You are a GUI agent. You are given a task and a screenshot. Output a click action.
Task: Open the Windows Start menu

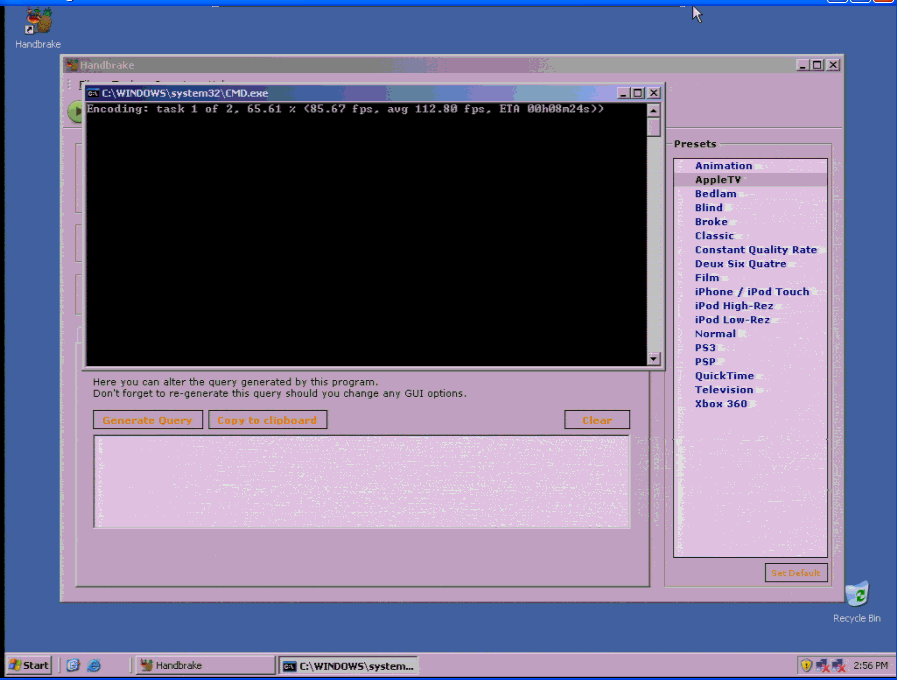tap(27, 665)
